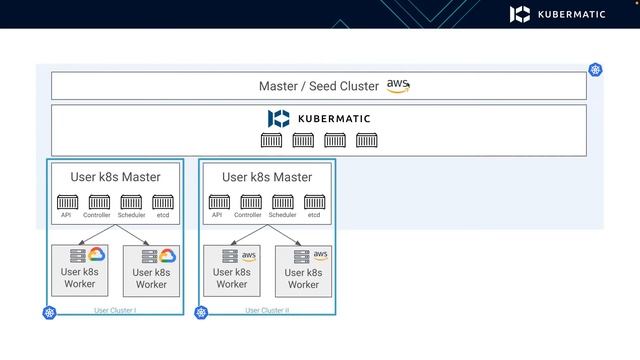Click 'etcd' label in User Cluster I
Viewport: 640px width, 360px height.
point(163,215)
